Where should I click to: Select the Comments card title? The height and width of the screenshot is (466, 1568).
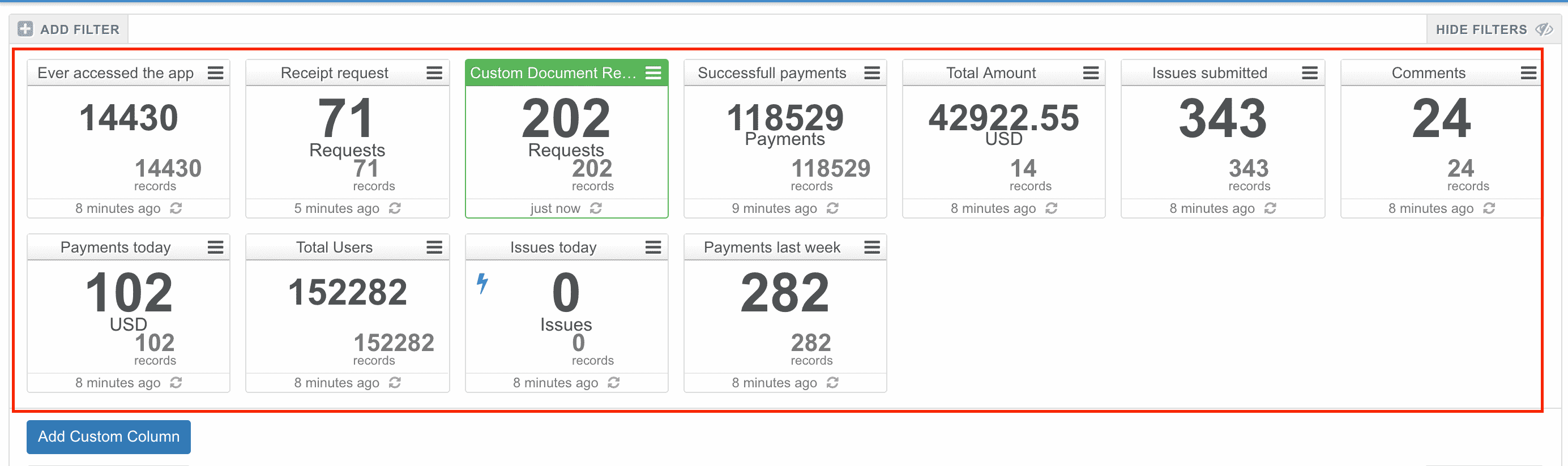tap(1429, 73)
